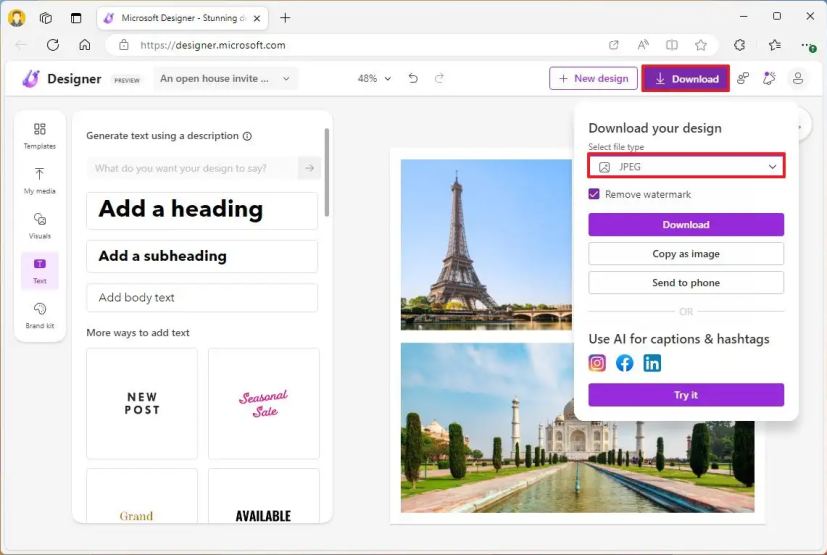Screen dimensions: 827x555
Task: Click the Designer logo
Action: coord(31,79)
